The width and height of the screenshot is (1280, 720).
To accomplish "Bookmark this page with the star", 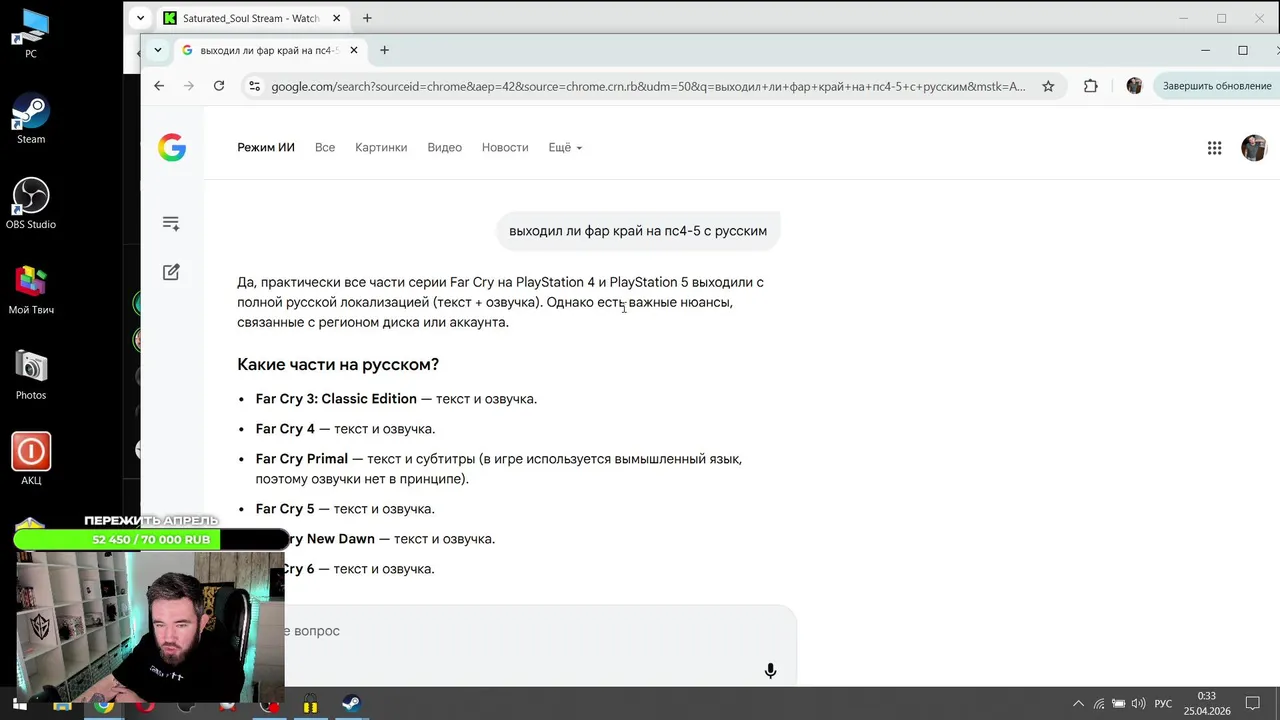I will pyautogui.click(x=1048, y=86).
